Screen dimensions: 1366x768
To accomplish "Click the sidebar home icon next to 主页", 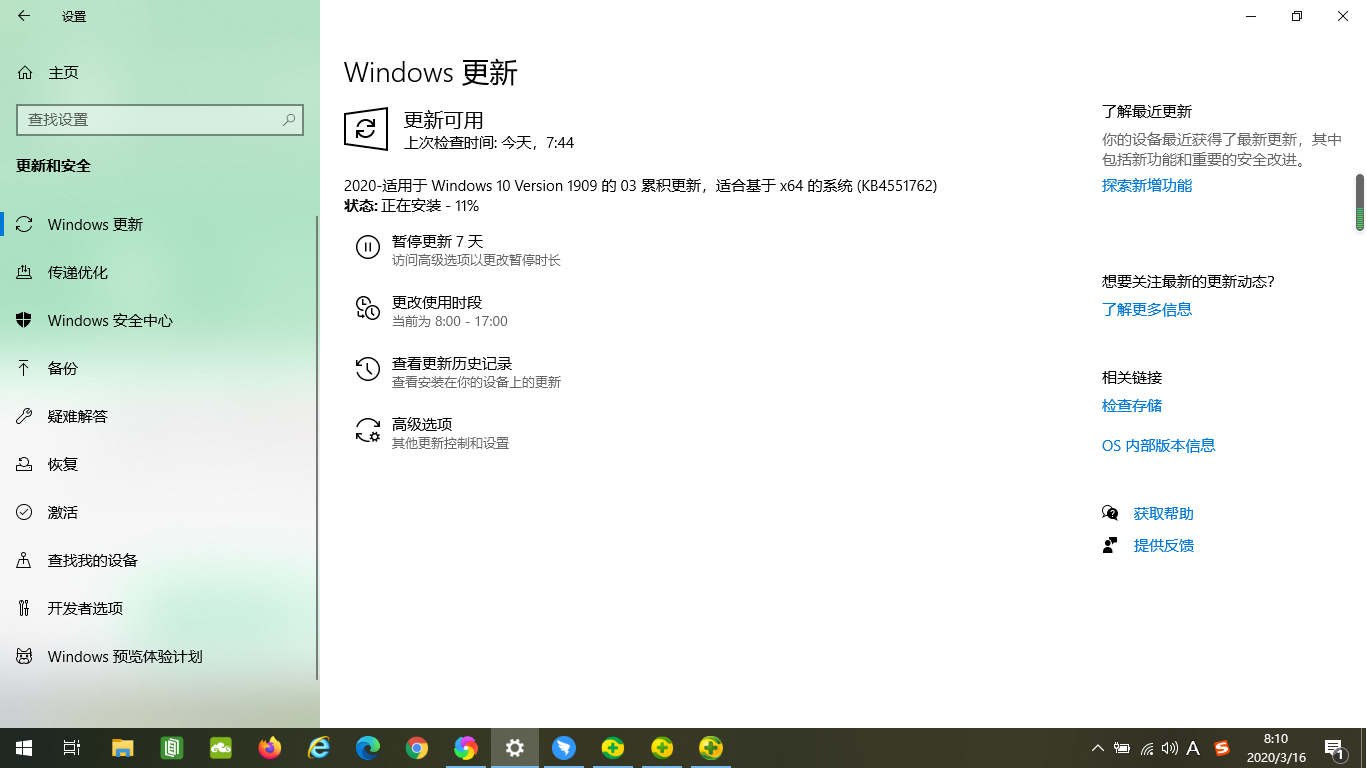I will click(x=25, y=73).
